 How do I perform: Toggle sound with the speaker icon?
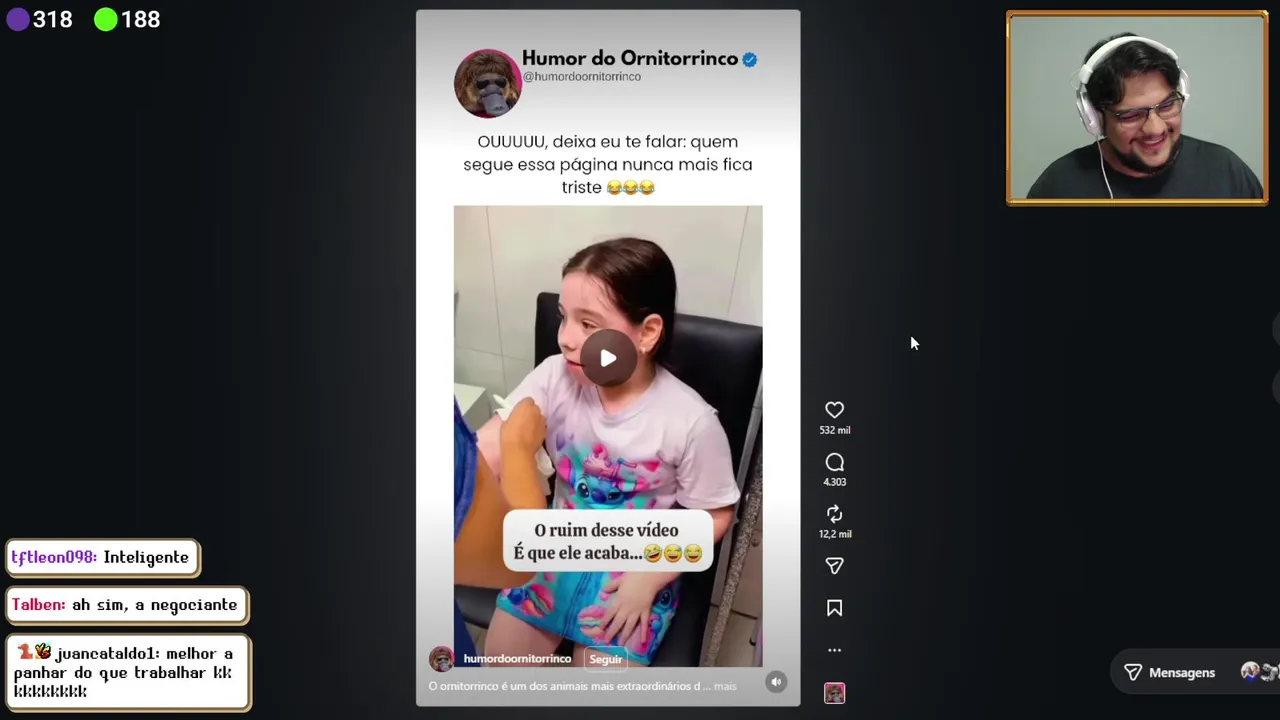click(x=776, y=682)
